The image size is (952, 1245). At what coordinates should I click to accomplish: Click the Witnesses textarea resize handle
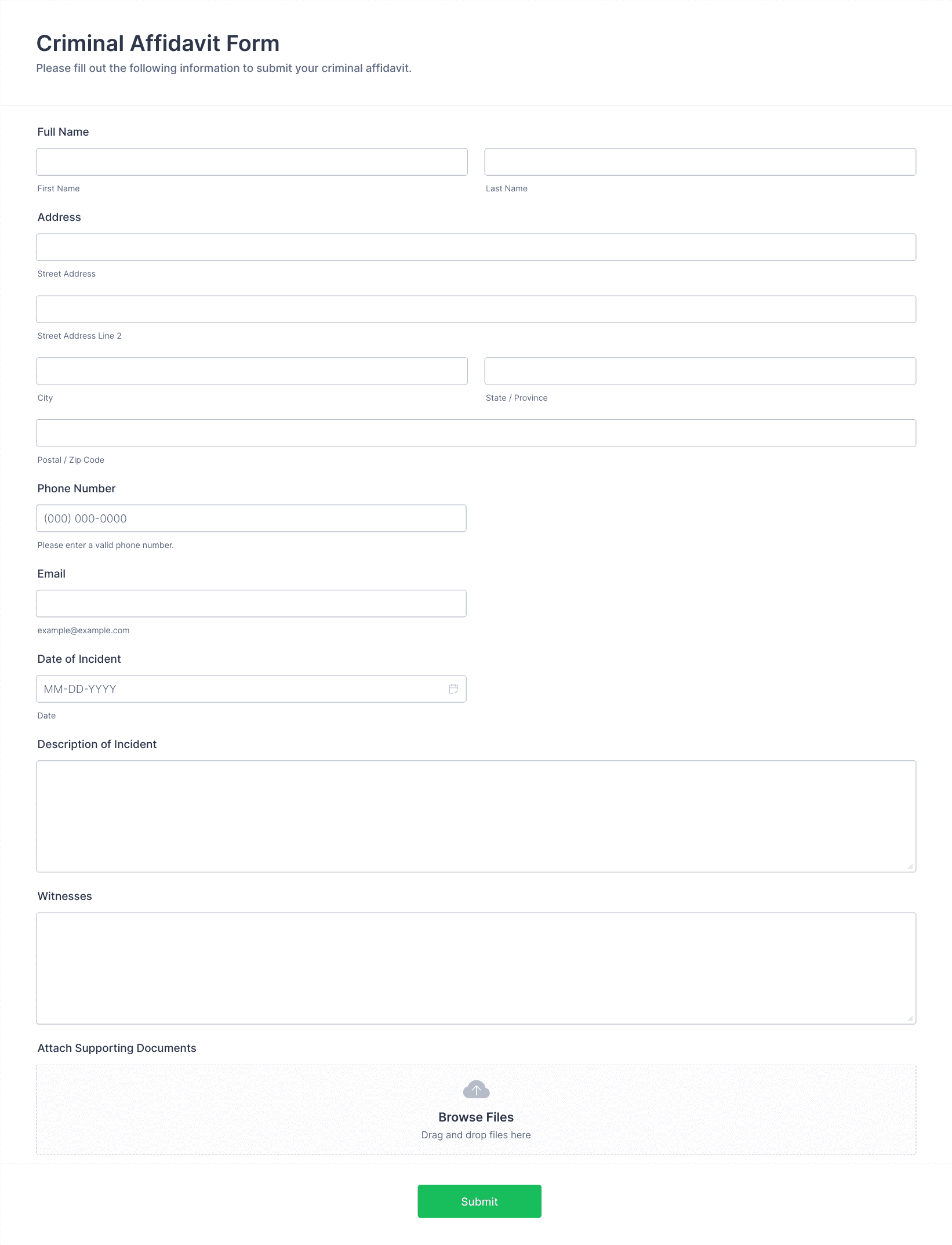[x=910, y=1018]
